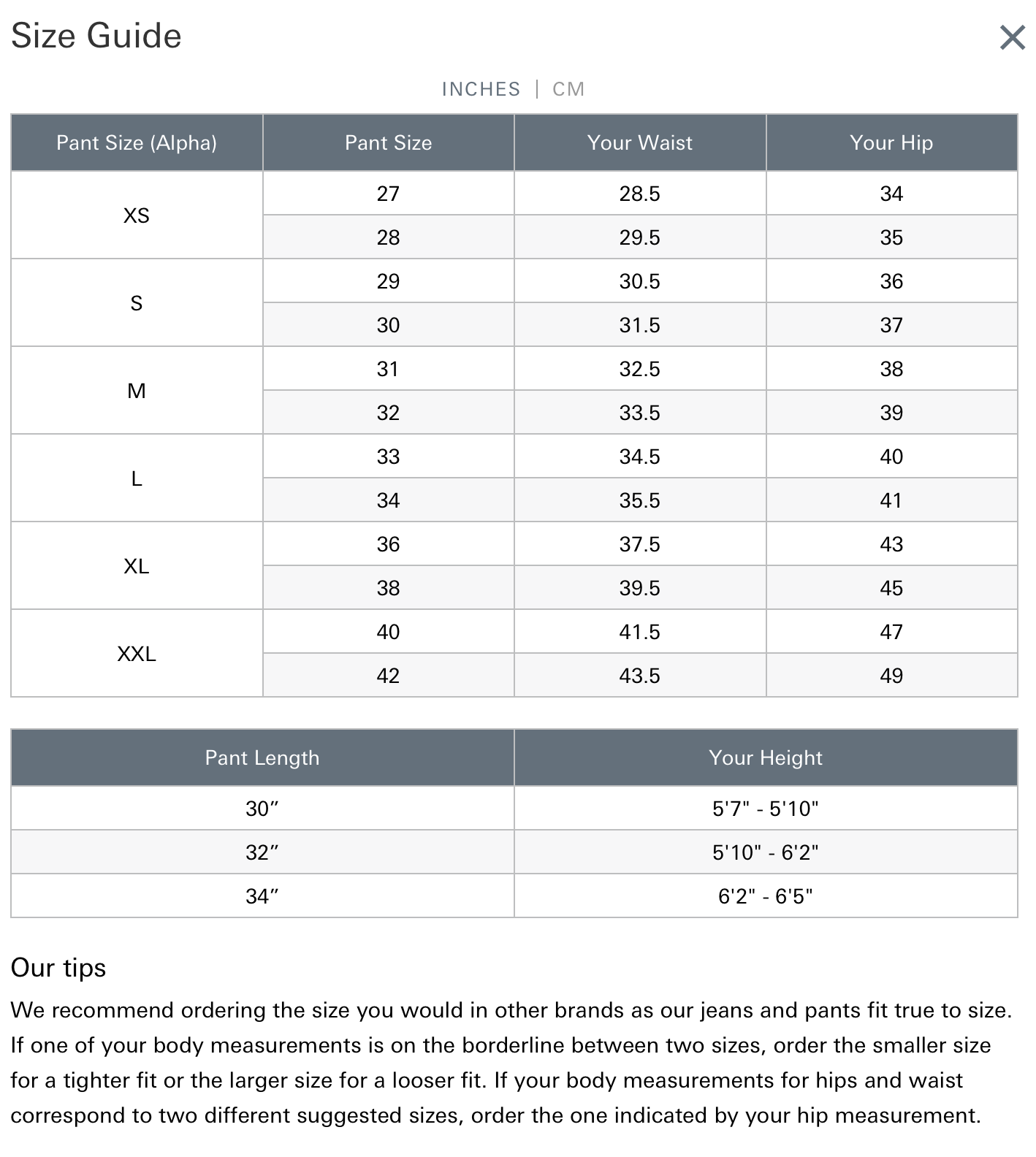Click the 43.5 waist measurement cell

click(x=639, y=676)
